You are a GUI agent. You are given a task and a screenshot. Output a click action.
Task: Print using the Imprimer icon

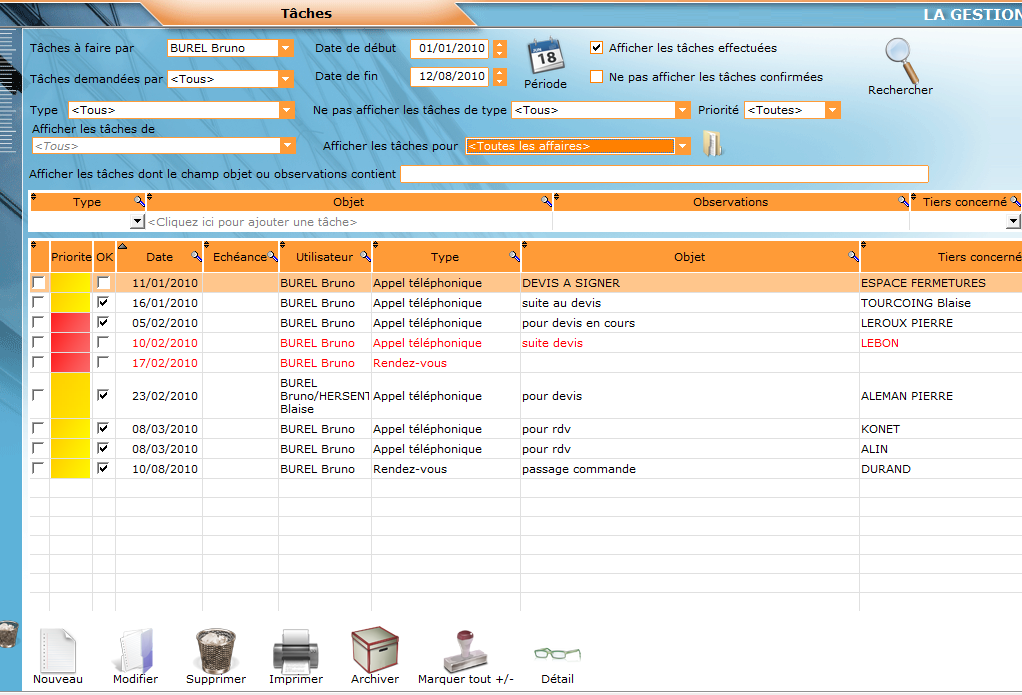tap(295, 650)
